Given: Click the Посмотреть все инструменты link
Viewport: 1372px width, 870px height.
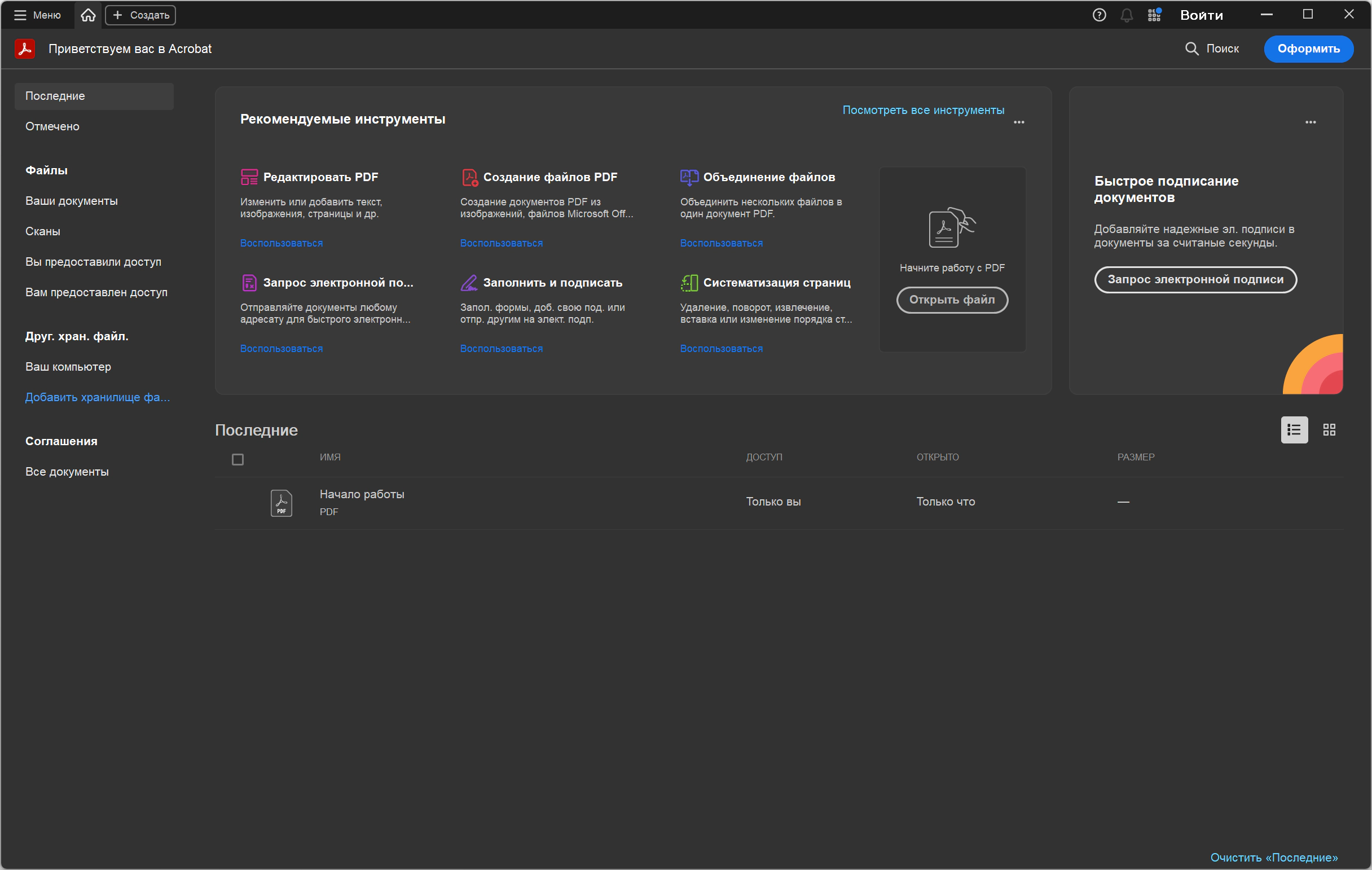Looking at the screenshot, I should pyautogui.click(x=923, y=110).
